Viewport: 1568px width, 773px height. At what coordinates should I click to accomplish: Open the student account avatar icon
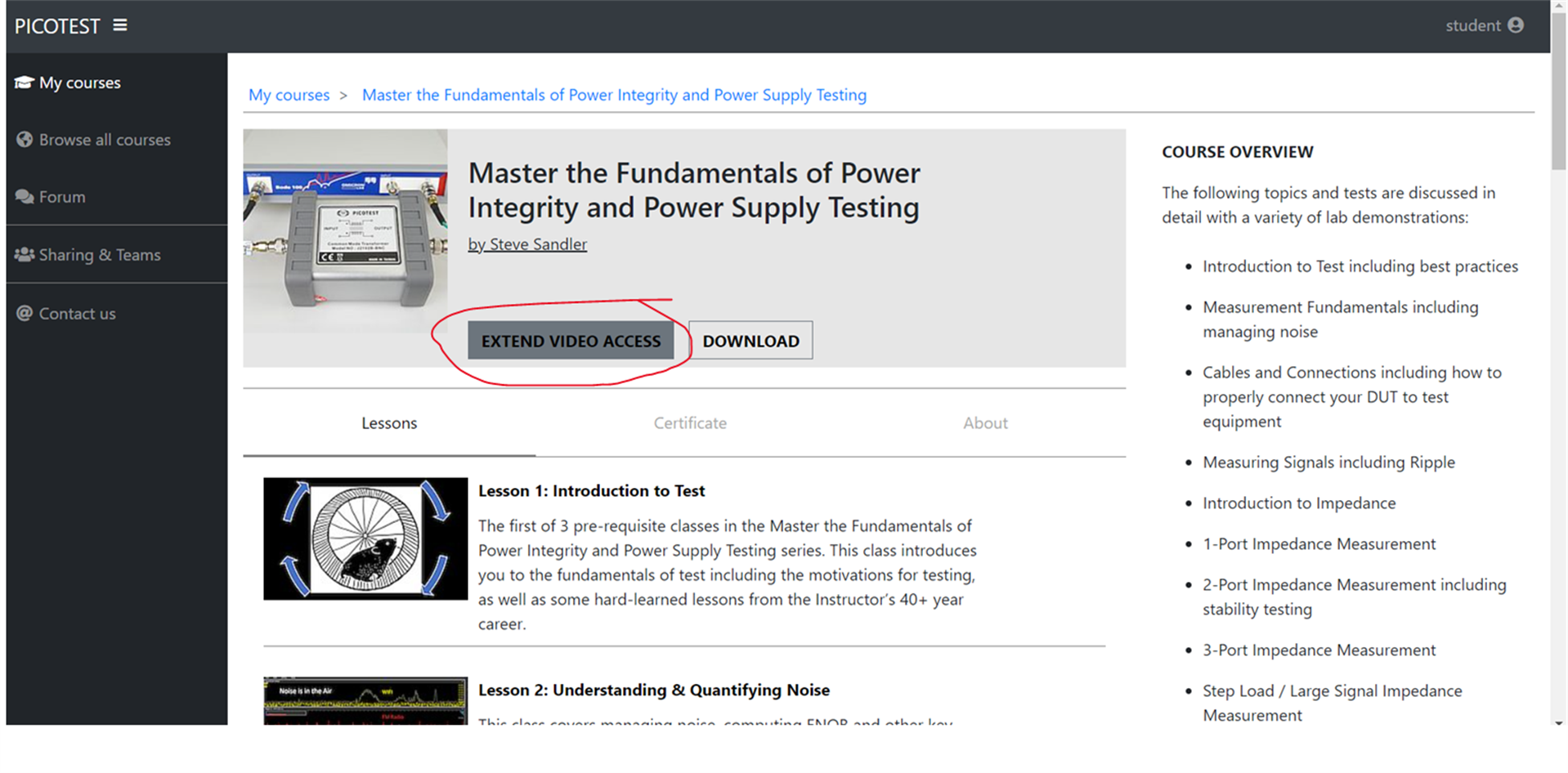click(x=1516, y=25)
